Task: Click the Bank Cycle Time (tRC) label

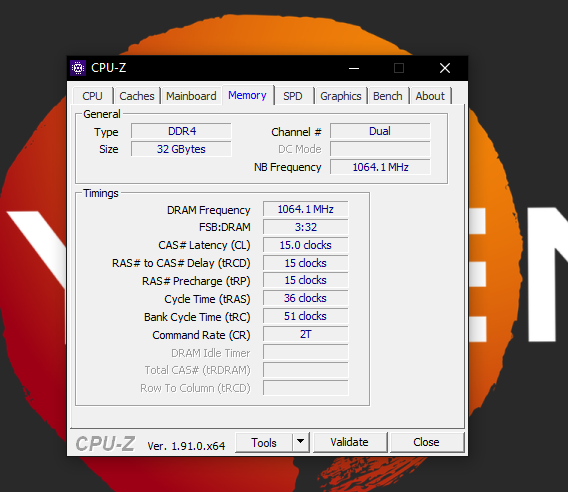Action: click(x=197, y=317)
